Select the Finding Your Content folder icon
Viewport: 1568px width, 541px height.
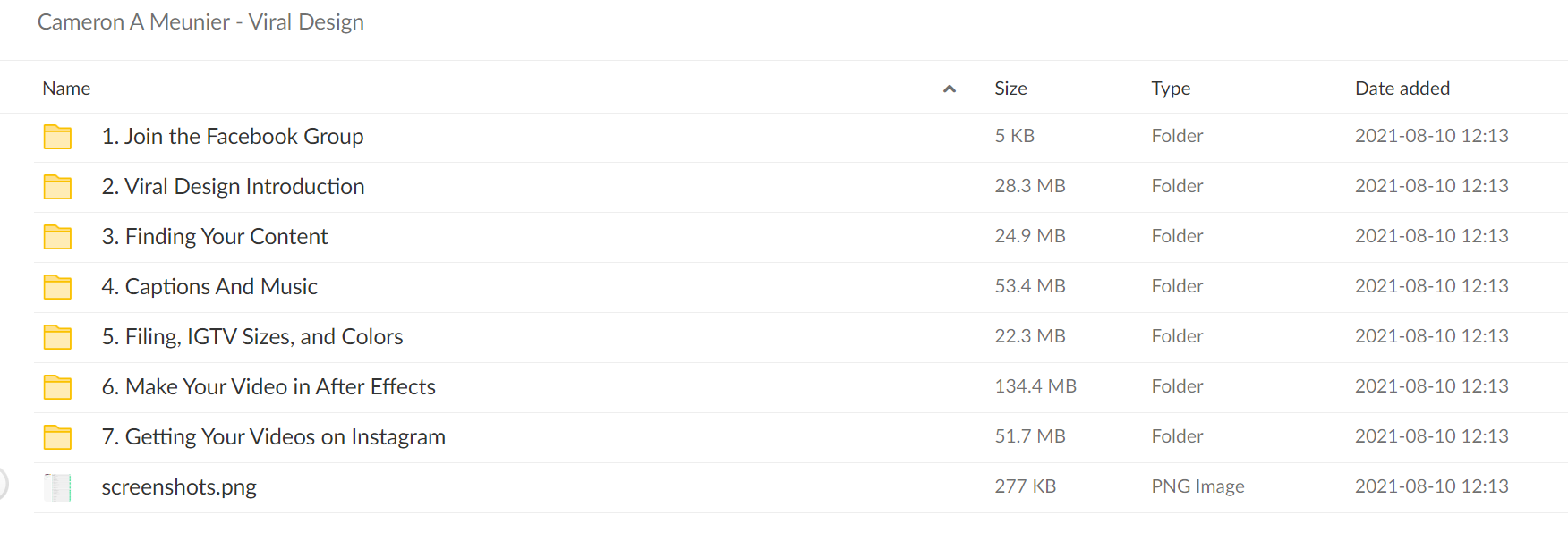click(57, 237)
